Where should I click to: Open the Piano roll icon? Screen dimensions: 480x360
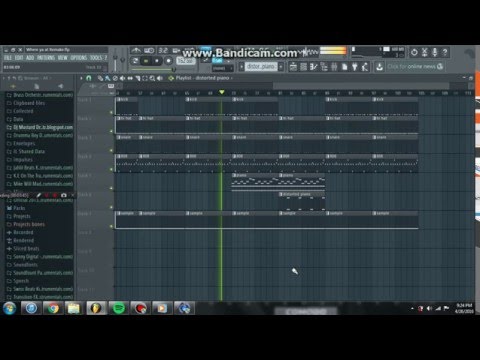click(x=314, y=67)
